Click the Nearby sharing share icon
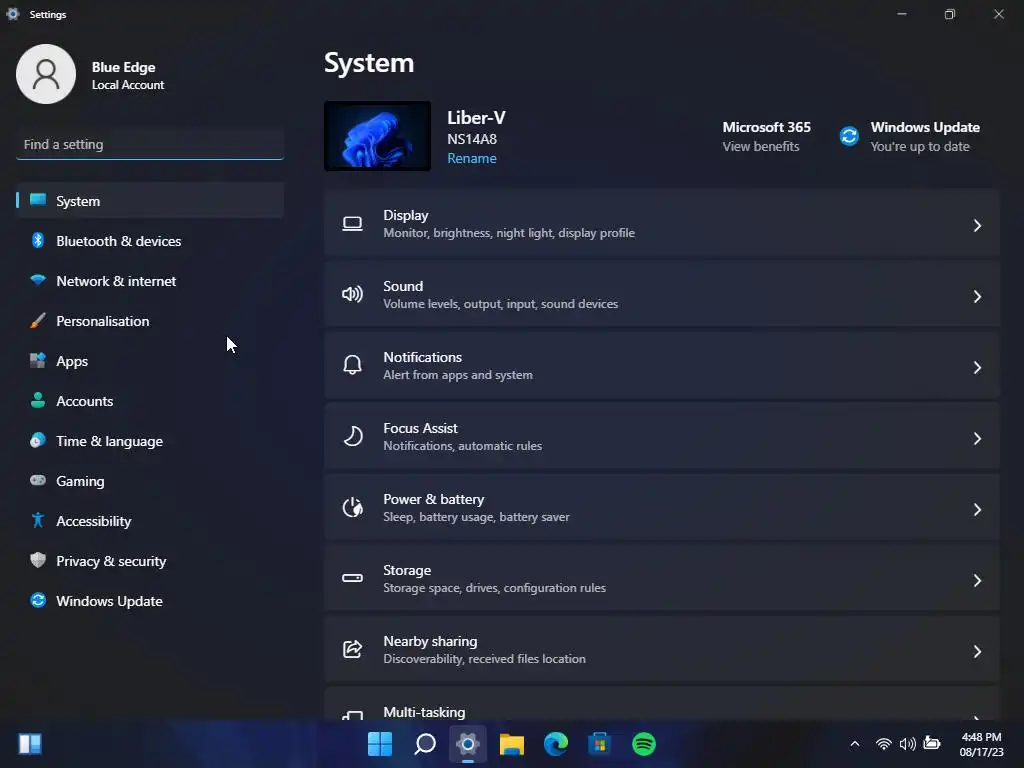Viewport: 1024px width, 768px height. click(x=353, y=648)
